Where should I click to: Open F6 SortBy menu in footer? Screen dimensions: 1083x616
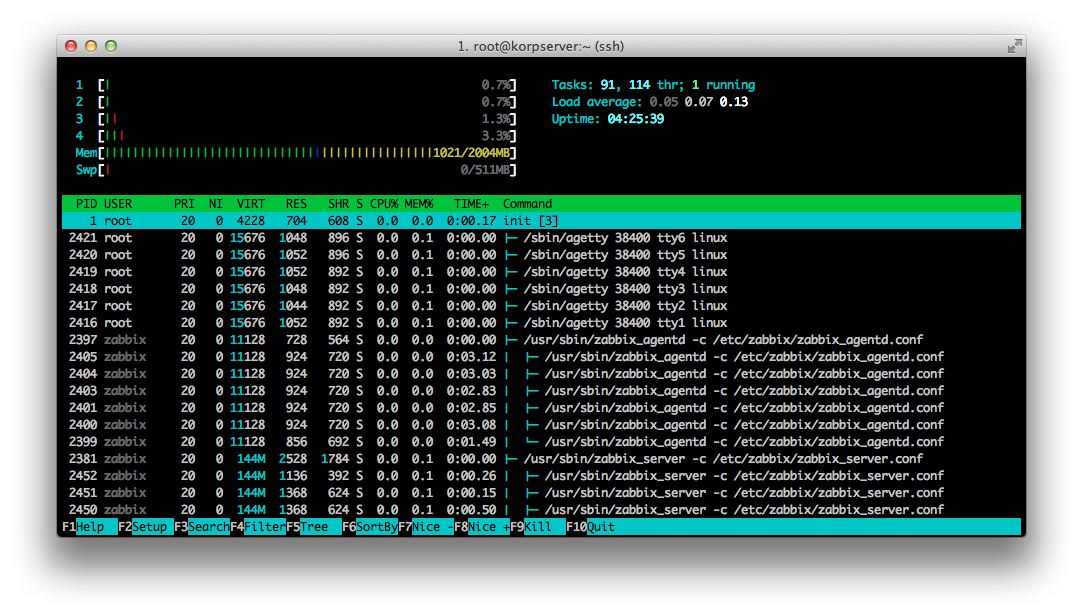[x=370, y=527]
